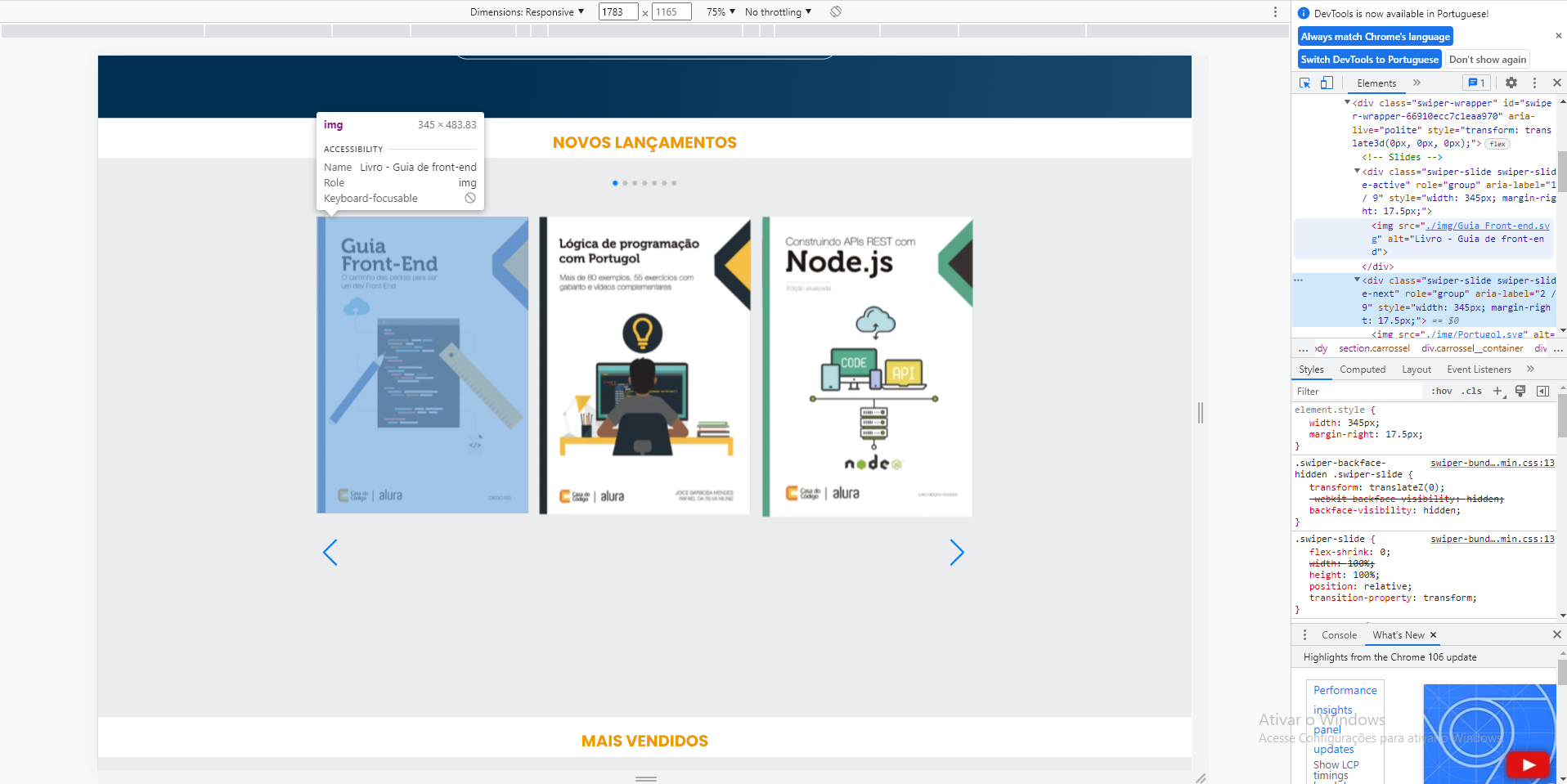Show more Styles pane tabs chevron
The width and height of the screenshot is (1567, 784).
(x=1530, y=370)
